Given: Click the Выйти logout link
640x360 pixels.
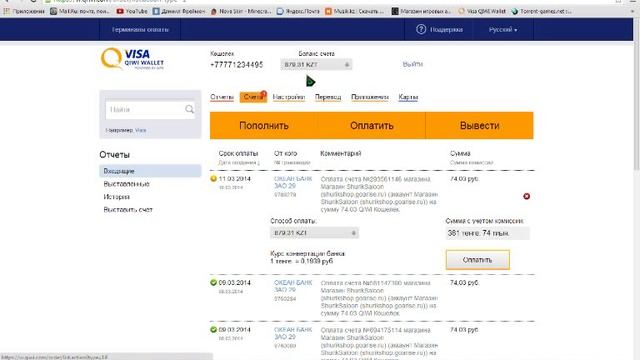Looking at the screenshot, I should [413, 64].
